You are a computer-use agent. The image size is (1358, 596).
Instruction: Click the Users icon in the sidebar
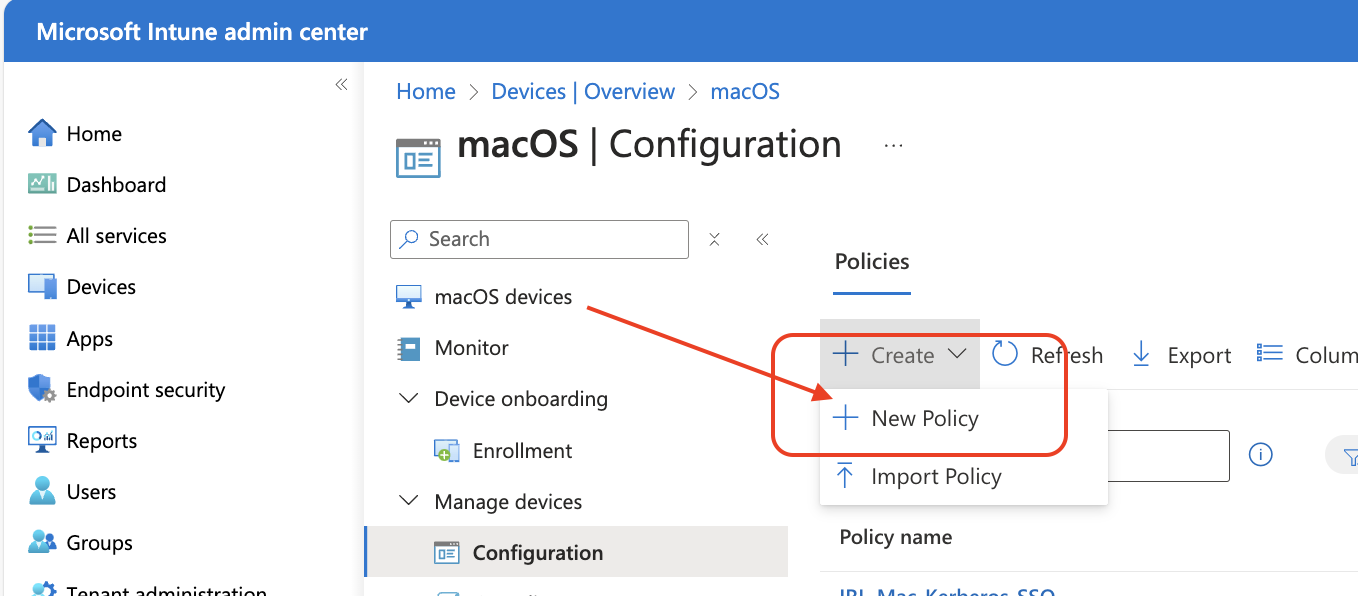[42, 491]
